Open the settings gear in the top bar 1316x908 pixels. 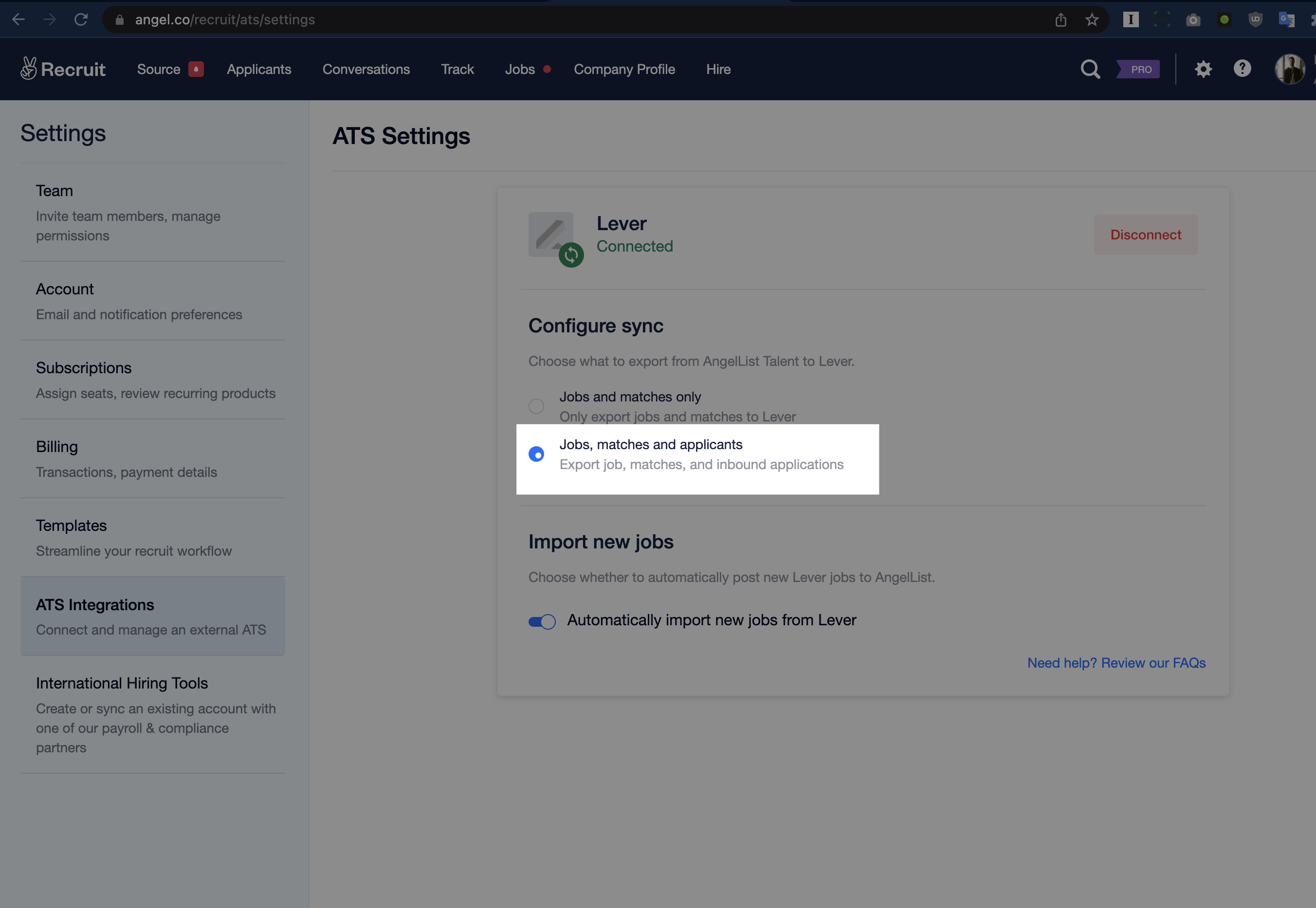tap(1203, 69)
